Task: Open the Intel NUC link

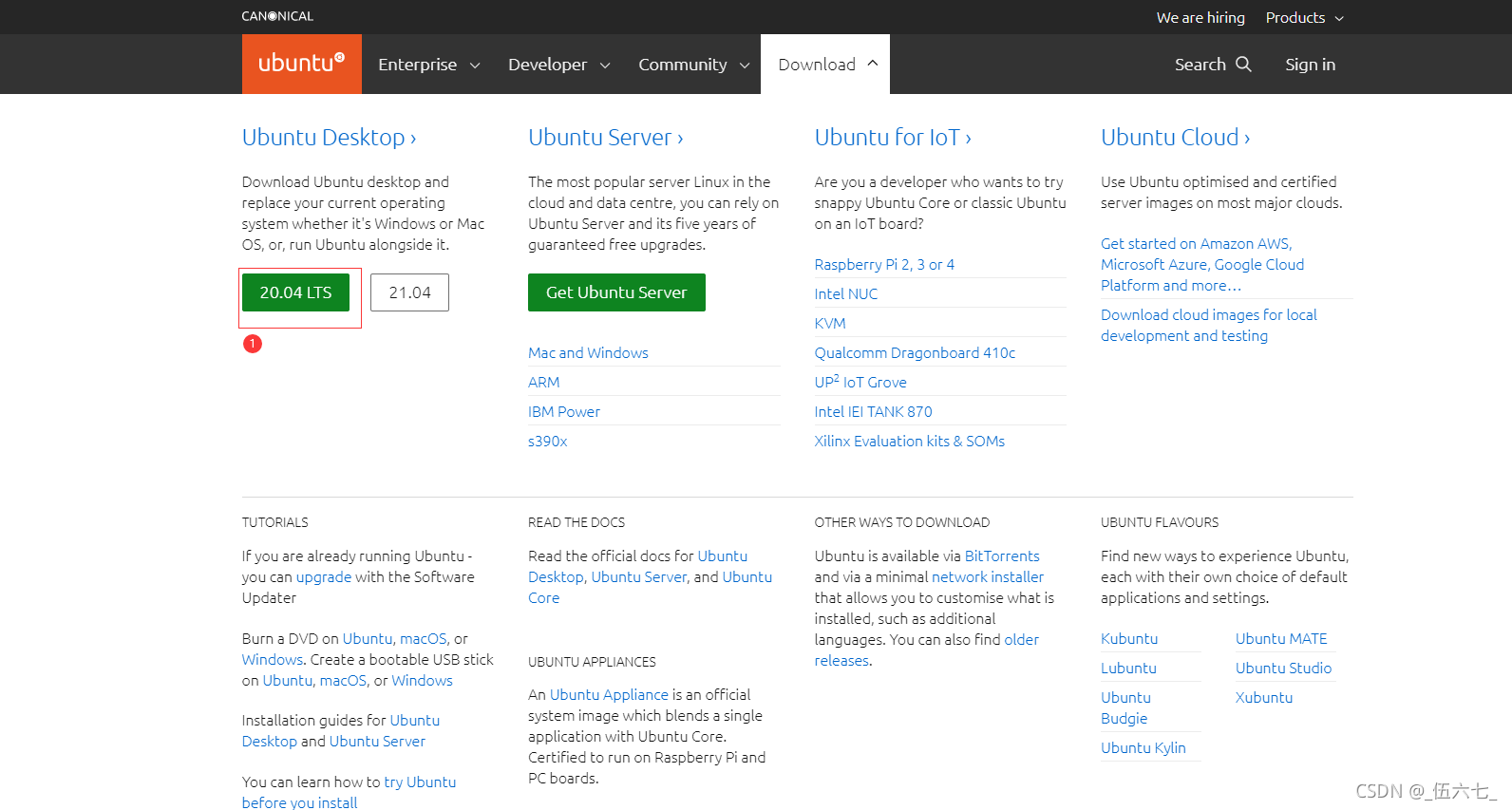Action: pyautogui.click(x=845, y=293)
